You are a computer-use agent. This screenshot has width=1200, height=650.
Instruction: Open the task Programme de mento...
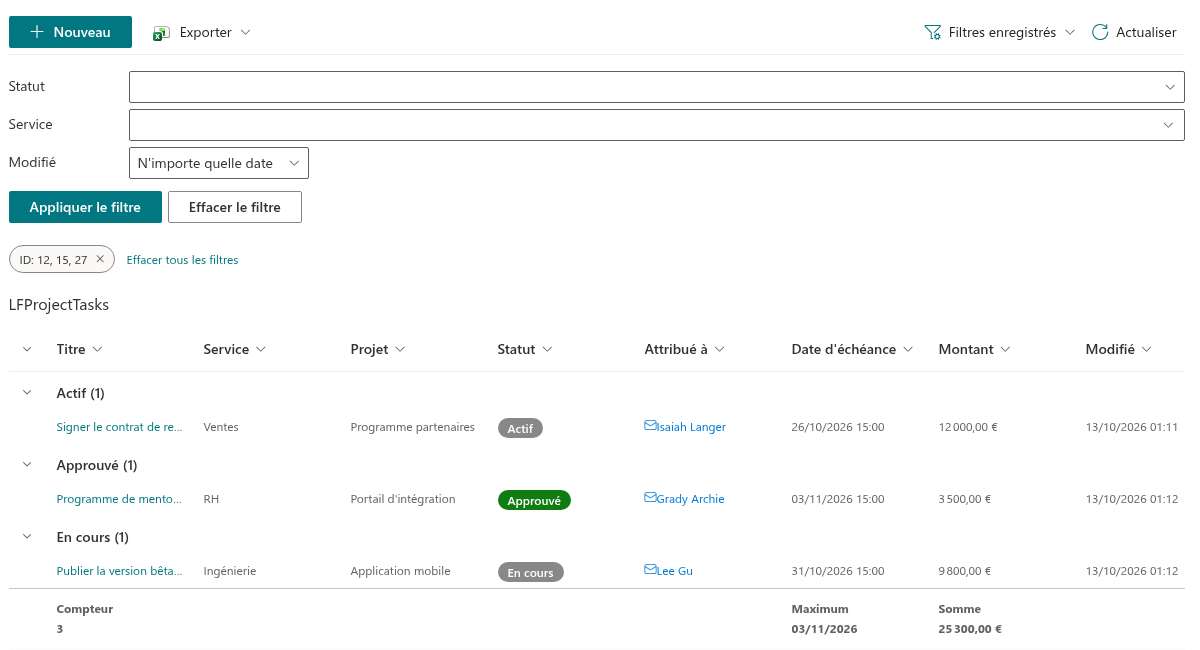coord(120,499)
